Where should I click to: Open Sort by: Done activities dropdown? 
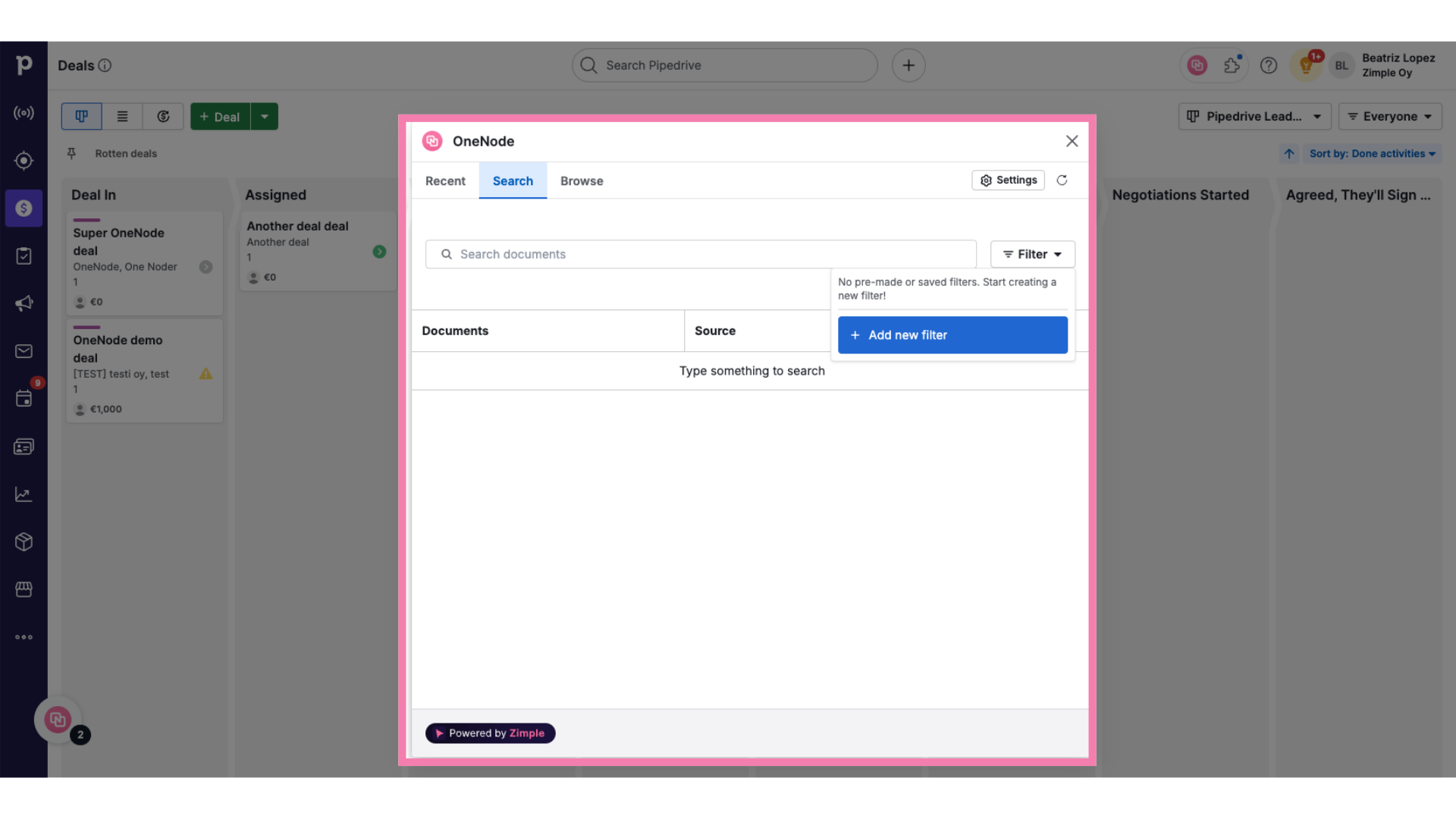[x=1372, y=153]
